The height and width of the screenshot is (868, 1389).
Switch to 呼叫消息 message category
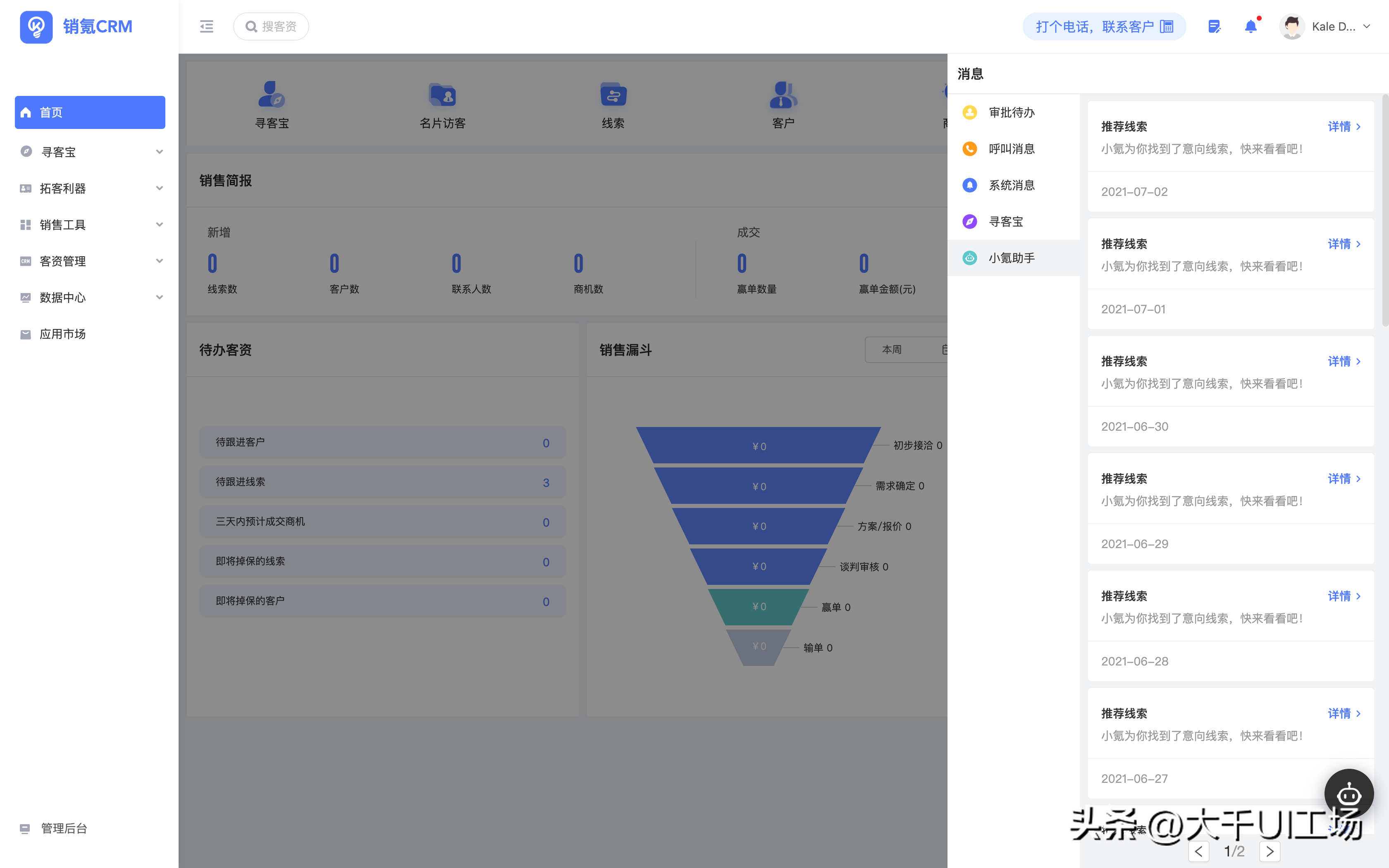(1011, 149)
